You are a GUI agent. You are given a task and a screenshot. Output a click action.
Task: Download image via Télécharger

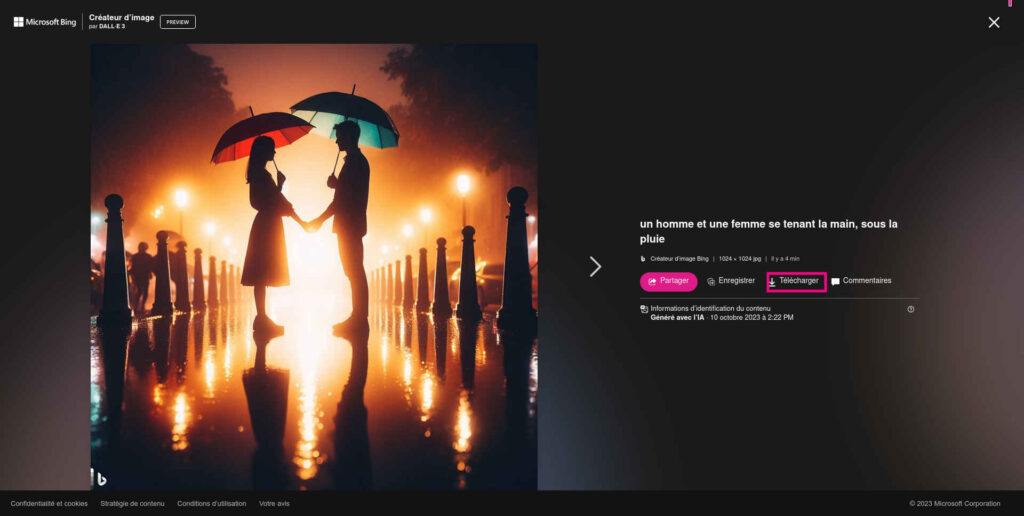coord(796,282)
